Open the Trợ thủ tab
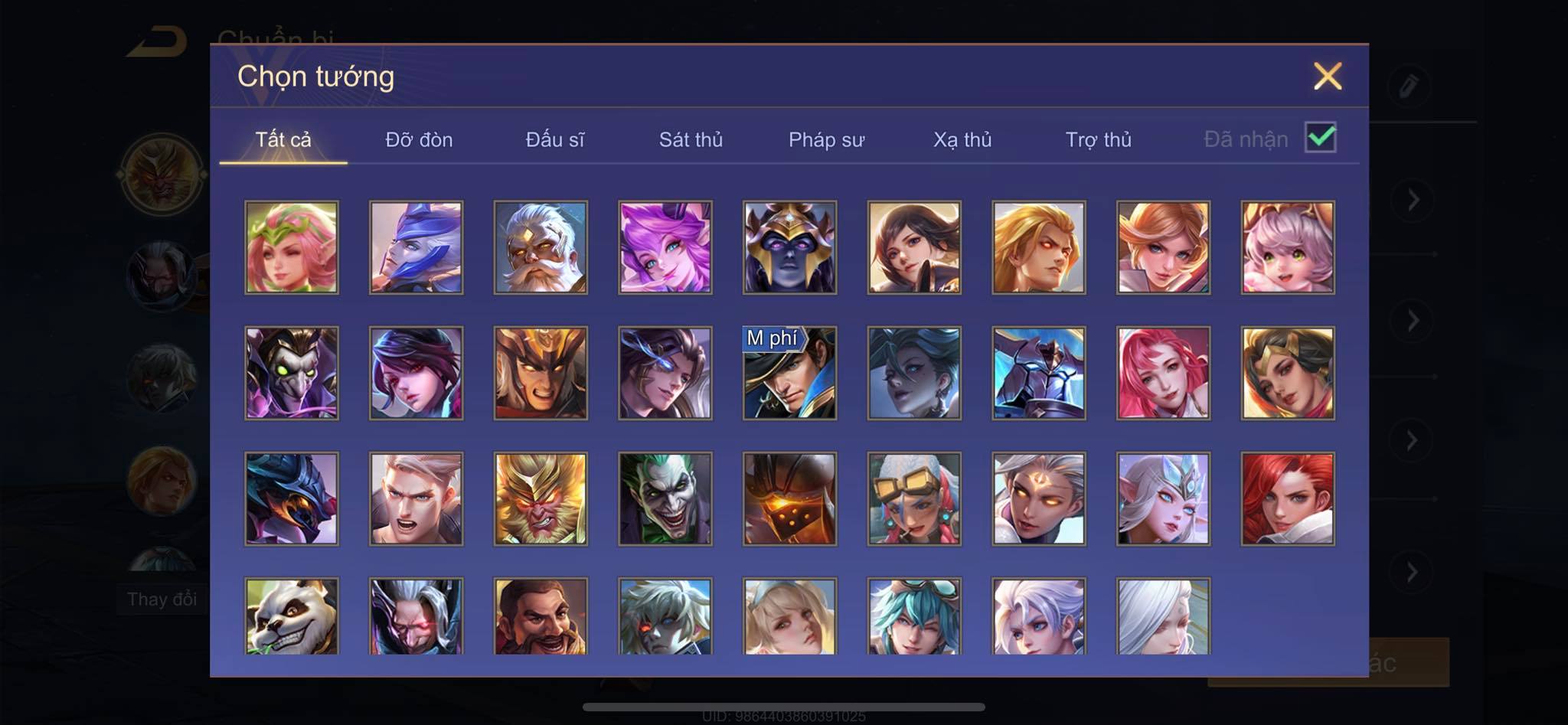Viewport: 1568px width, 725px height. 1098,140
